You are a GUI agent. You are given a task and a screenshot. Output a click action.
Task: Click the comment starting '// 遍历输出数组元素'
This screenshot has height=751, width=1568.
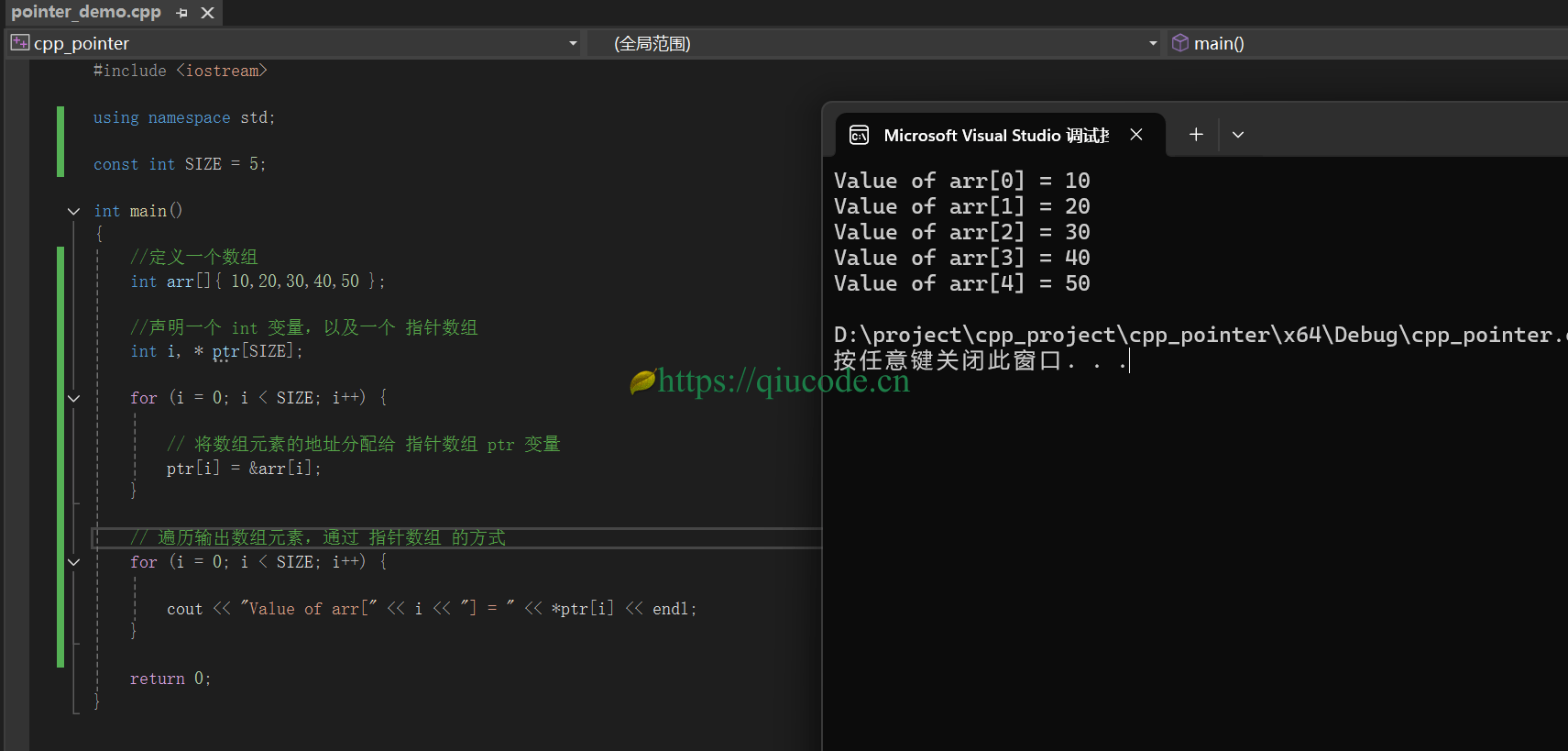click(x=318, y=537)
